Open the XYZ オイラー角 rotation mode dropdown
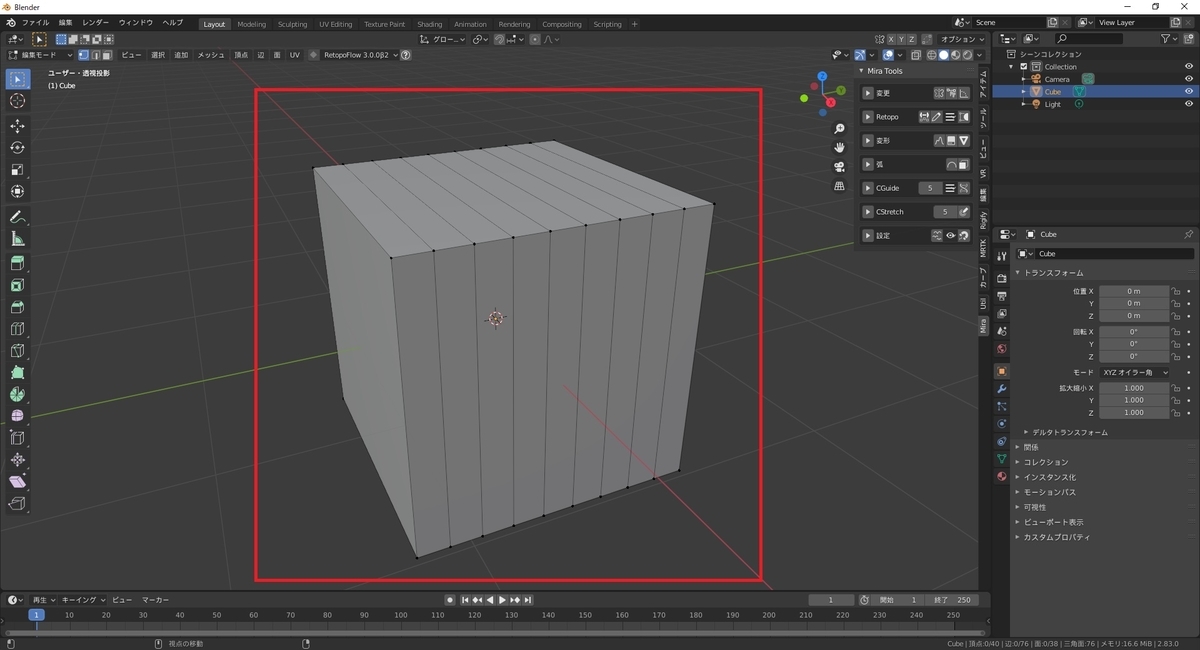 point(1134,372)
